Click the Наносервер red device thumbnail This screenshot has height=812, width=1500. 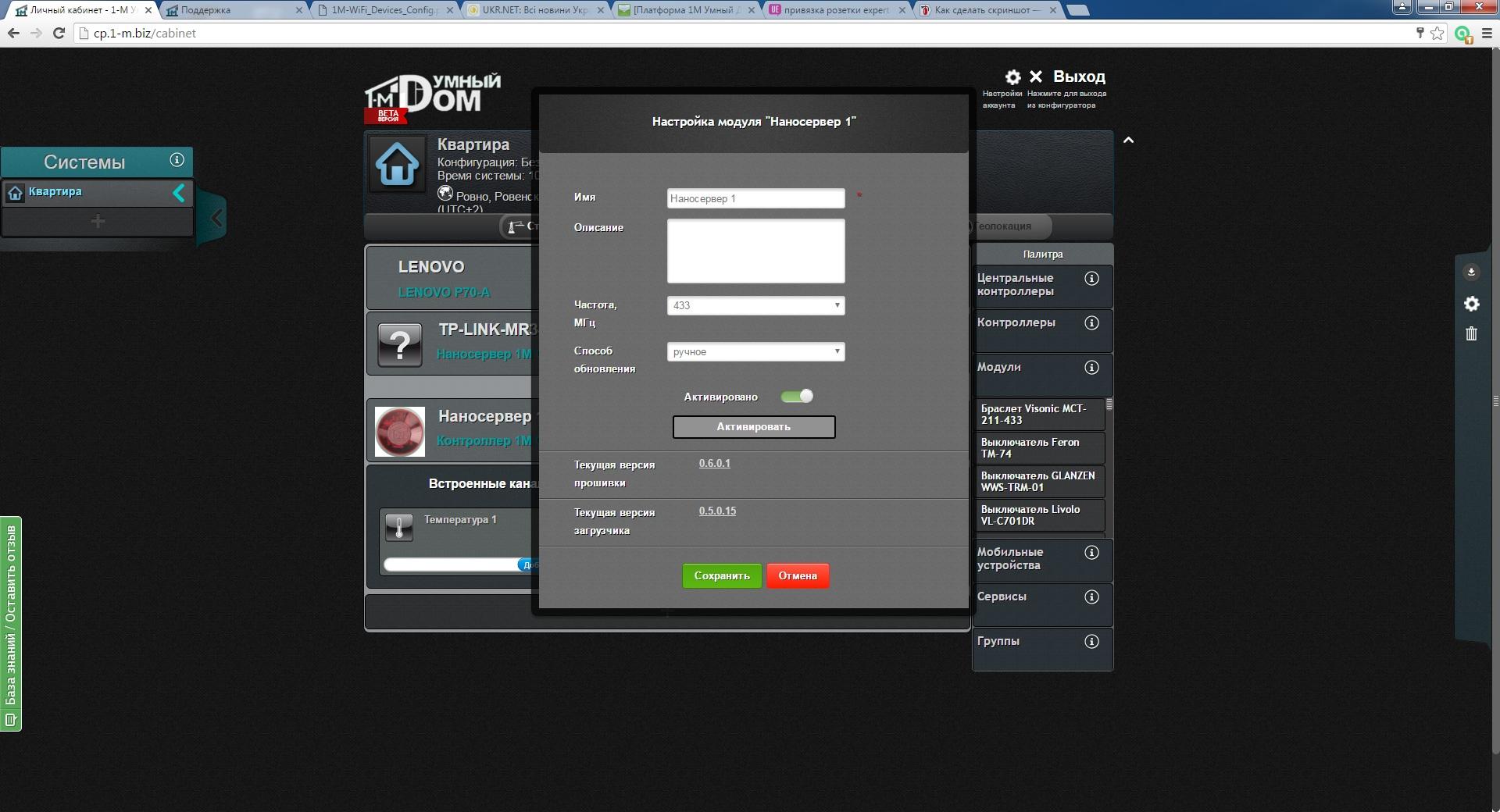(400, 431)
